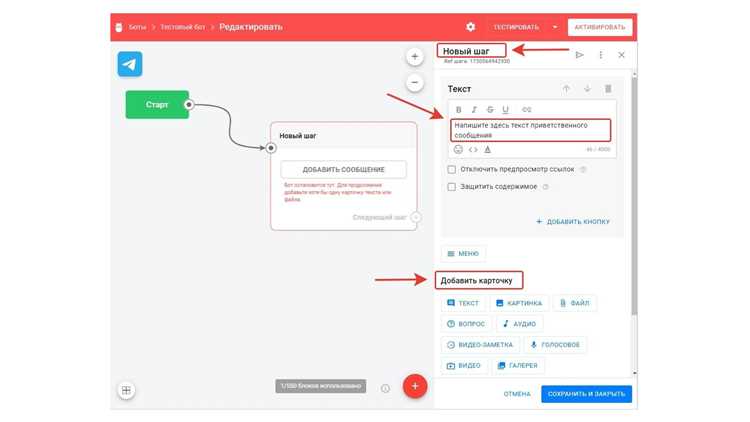Screen dimensions: 750x422
Task: Click the red add block plus button
Action: pos(415,386)
